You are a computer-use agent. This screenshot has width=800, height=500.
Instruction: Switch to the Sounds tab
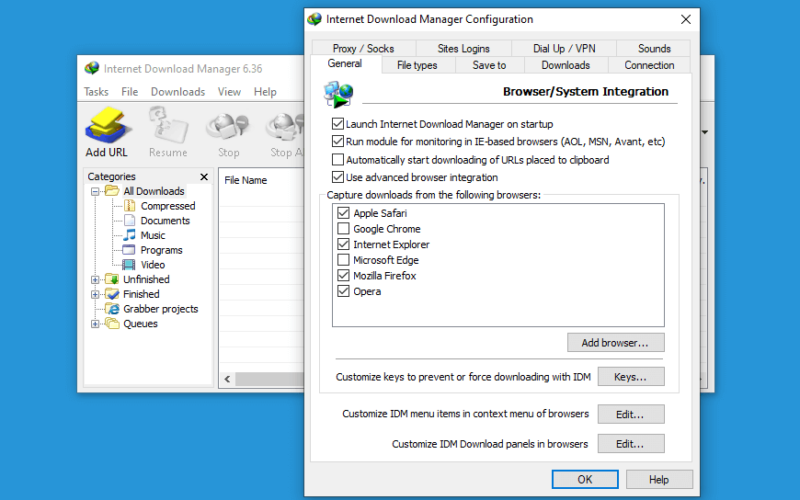pyautogui.click(x=654, y=48)
